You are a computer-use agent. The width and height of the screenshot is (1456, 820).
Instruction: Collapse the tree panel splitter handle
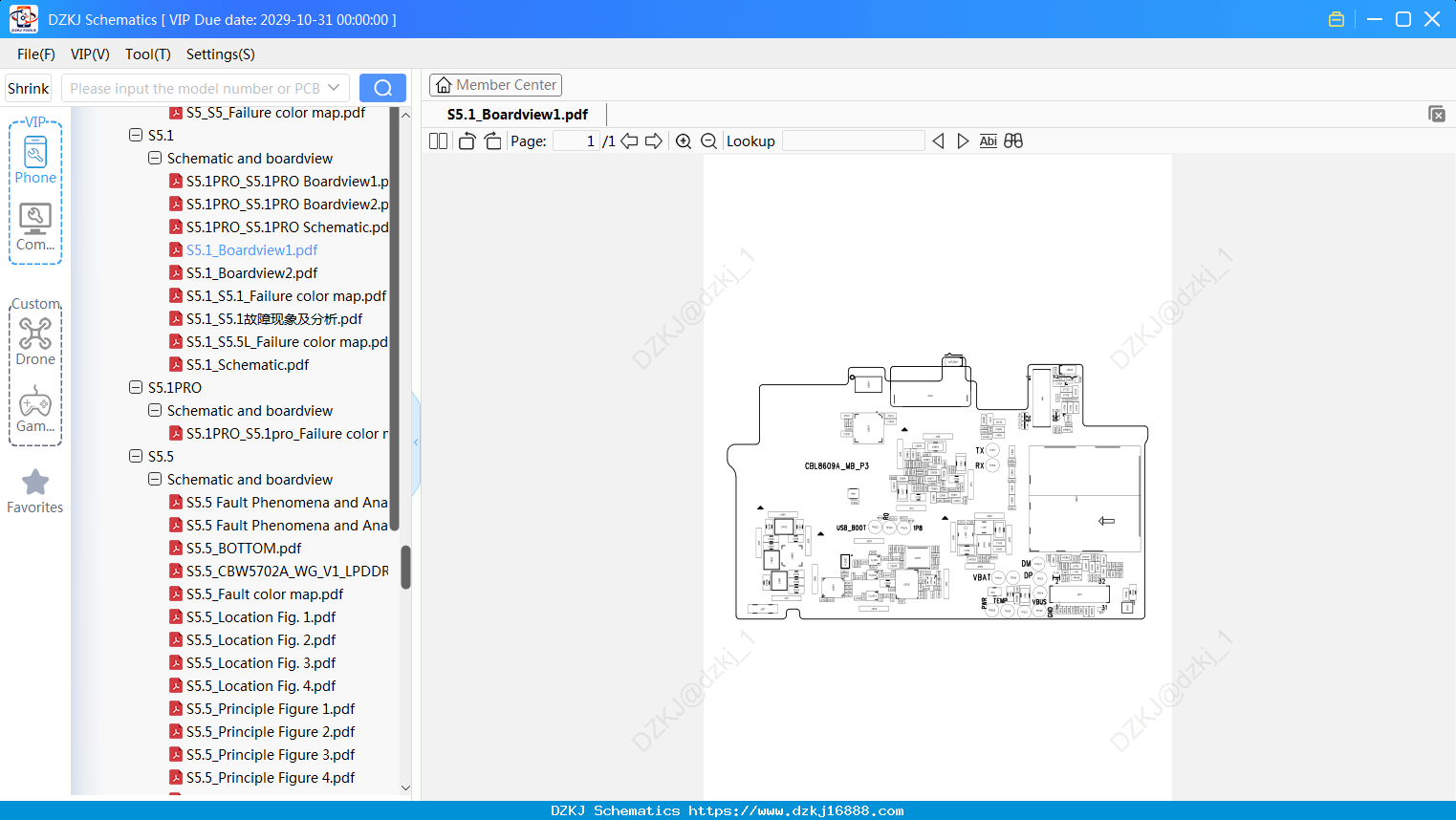[x=416, y=442]
